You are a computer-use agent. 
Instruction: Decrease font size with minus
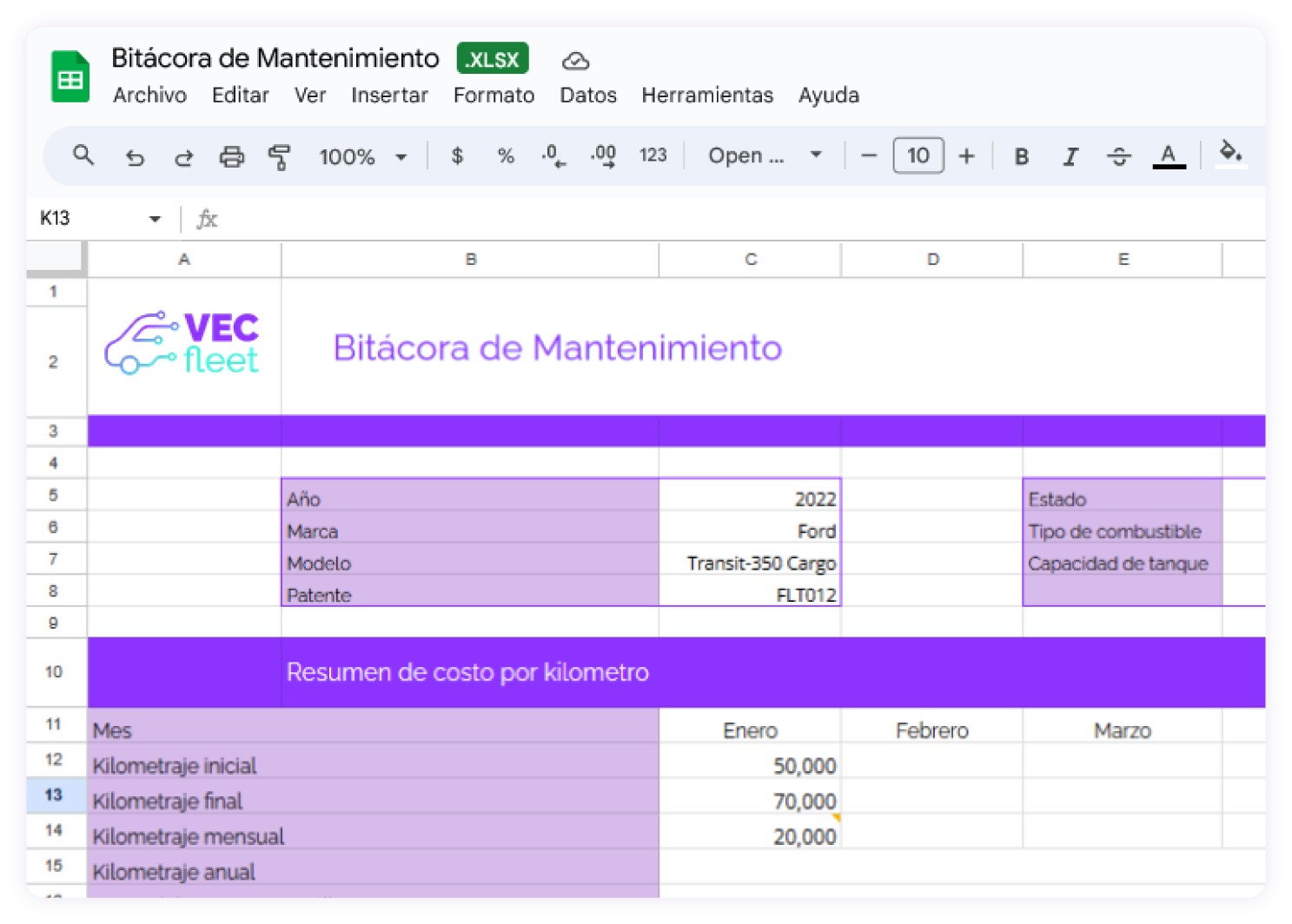pyautogui.click(x=868, y=156)
